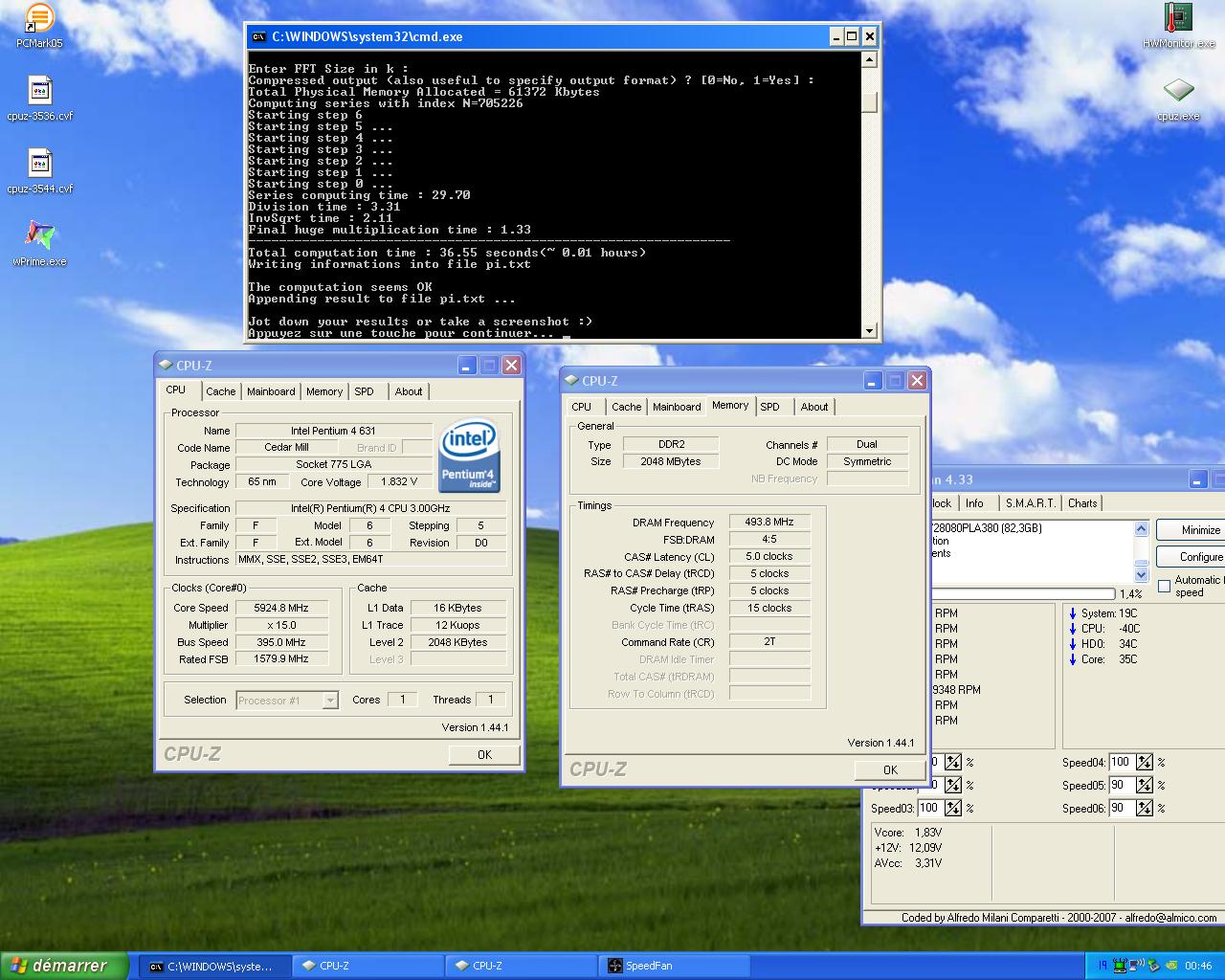Click the Speed03 up/down arrow in SpeedFan
Screen dimensions: 1225x980
click(x=953, y=809)
